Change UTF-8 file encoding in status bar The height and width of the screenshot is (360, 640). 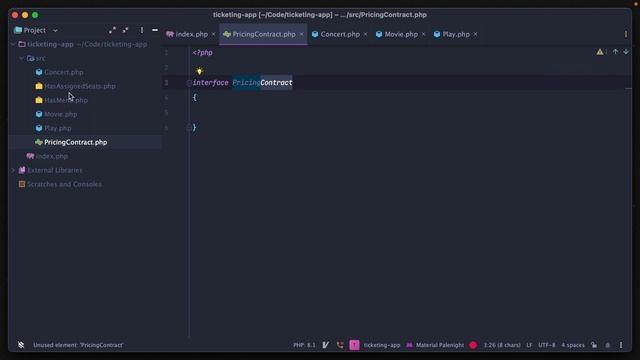click(547, 345)
